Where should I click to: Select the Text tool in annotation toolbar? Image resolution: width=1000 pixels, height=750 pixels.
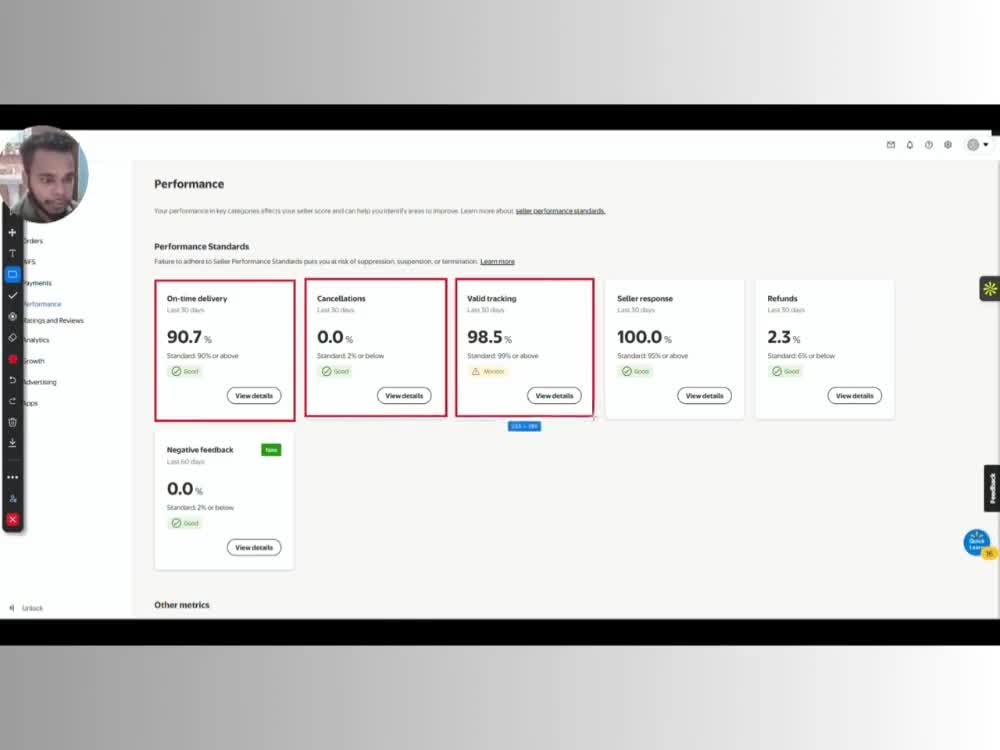[12, 253]
